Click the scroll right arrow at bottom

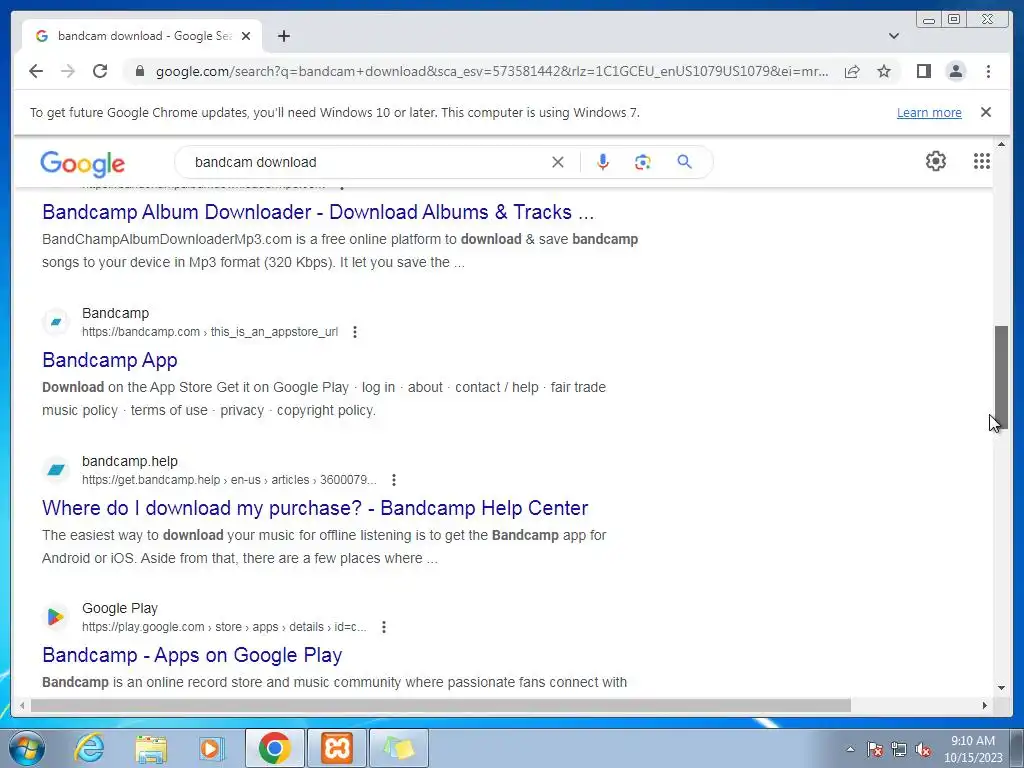985,705
